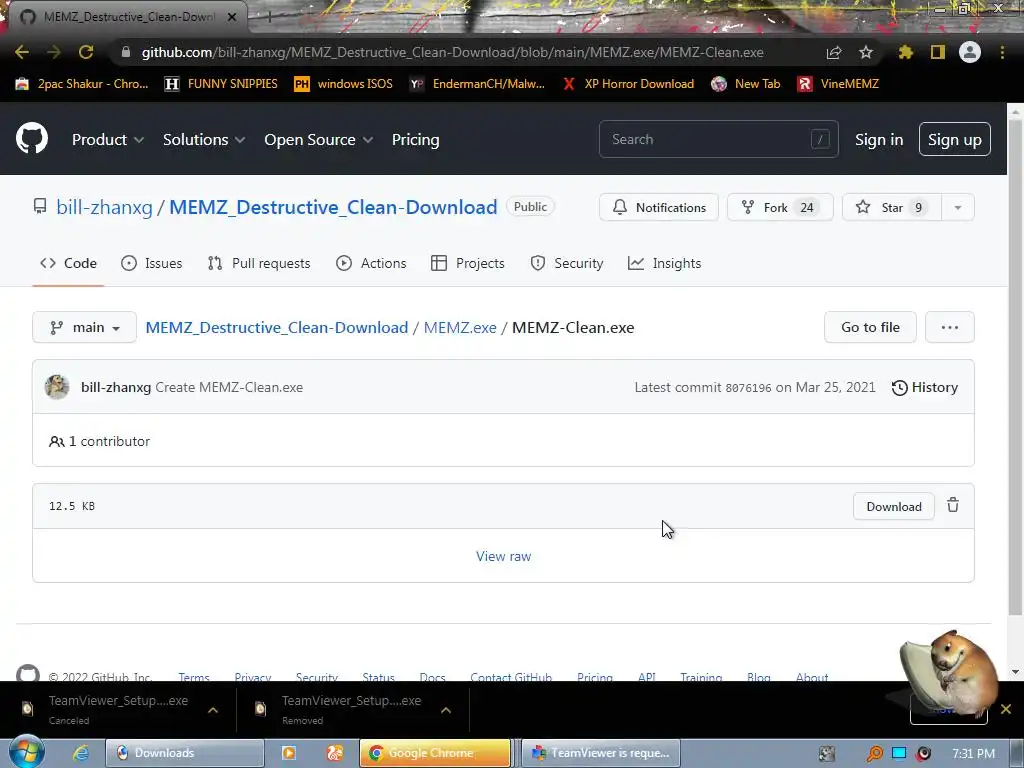The height and width of the screenshot is (768, 1024).
Task: Open the MEMZ_Destructive_Clean-Download repository title link
Action: tap(333, 207)
